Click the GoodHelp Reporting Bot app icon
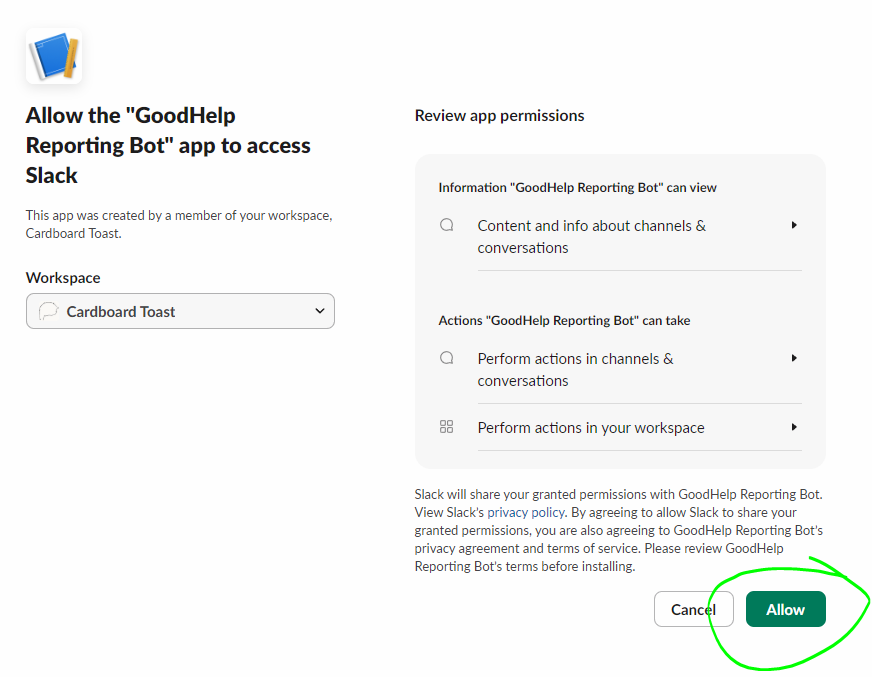Image resolution: width=872 pixels, height=677 pixels. [54, 56]
